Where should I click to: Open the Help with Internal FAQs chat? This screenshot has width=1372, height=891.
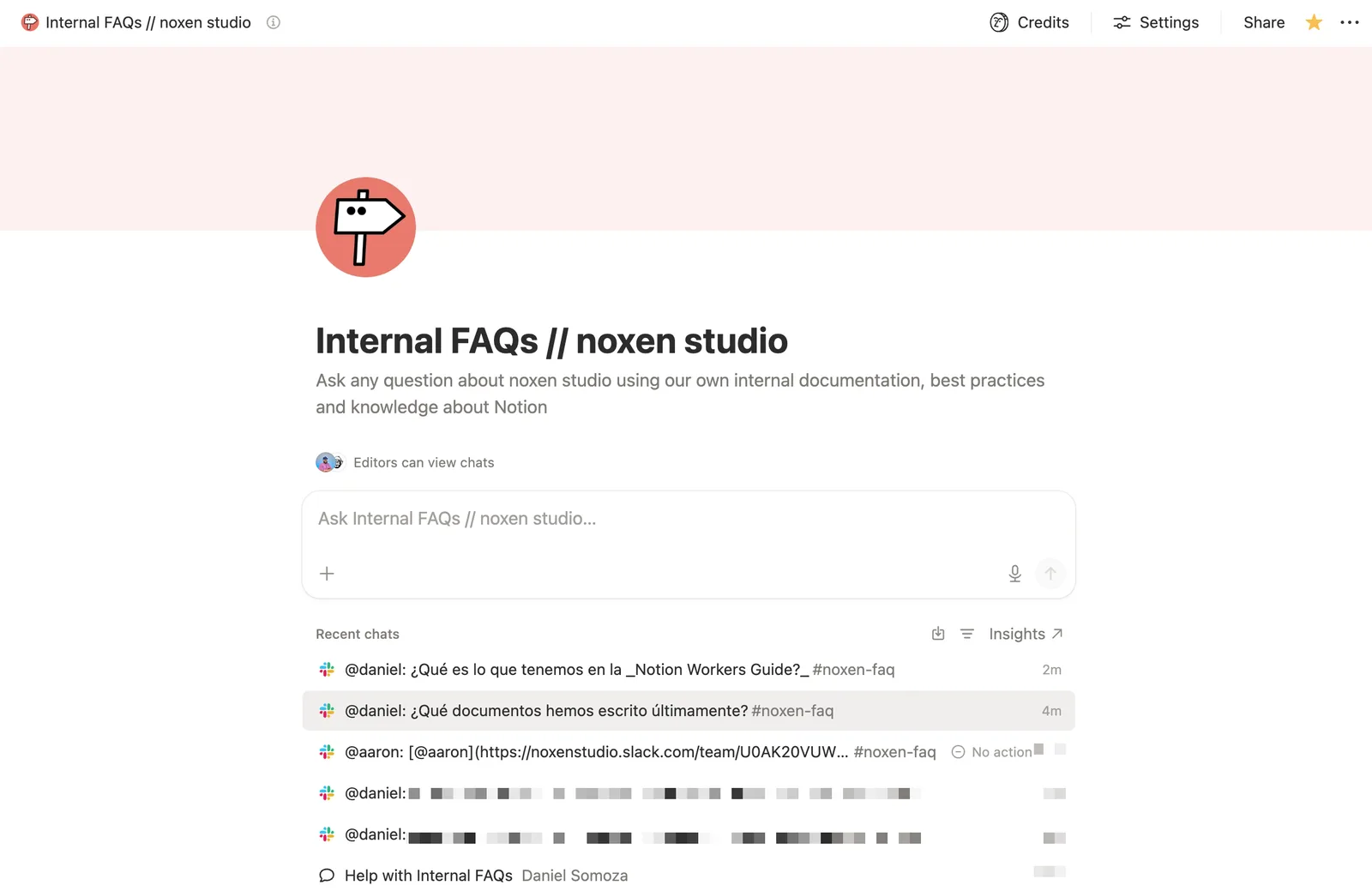coord(689,876)
